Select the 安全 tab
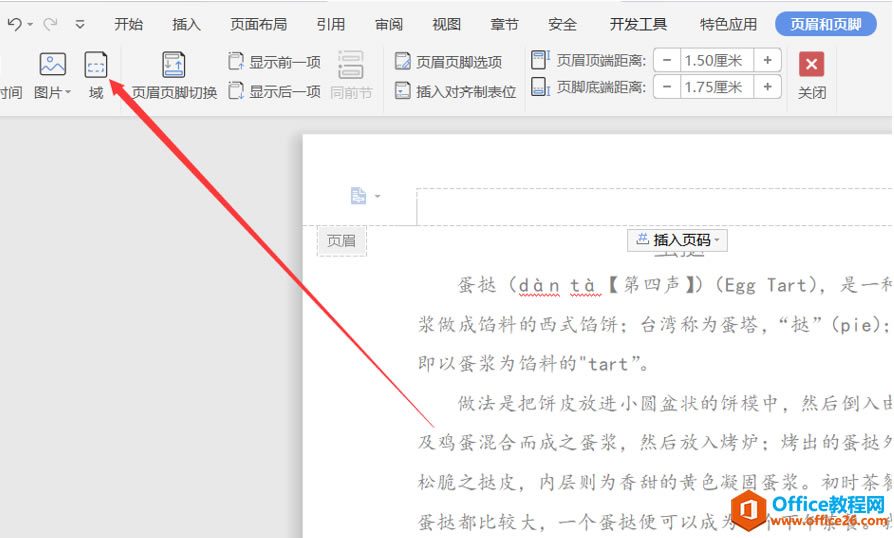This screenshot has height=538, width=894. tap(562, 25)
